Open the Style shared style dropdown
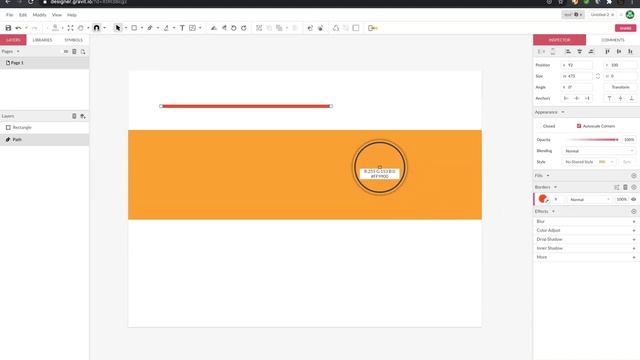 point(588,162)
